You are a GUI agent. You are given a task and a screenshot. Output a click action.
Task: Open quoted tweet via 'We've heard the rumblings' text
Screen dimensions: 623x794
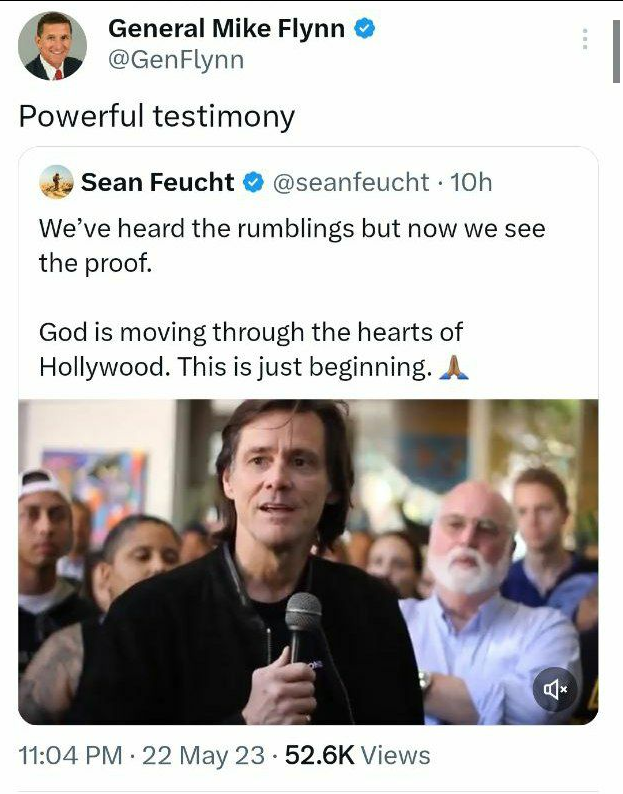(292, 246)
